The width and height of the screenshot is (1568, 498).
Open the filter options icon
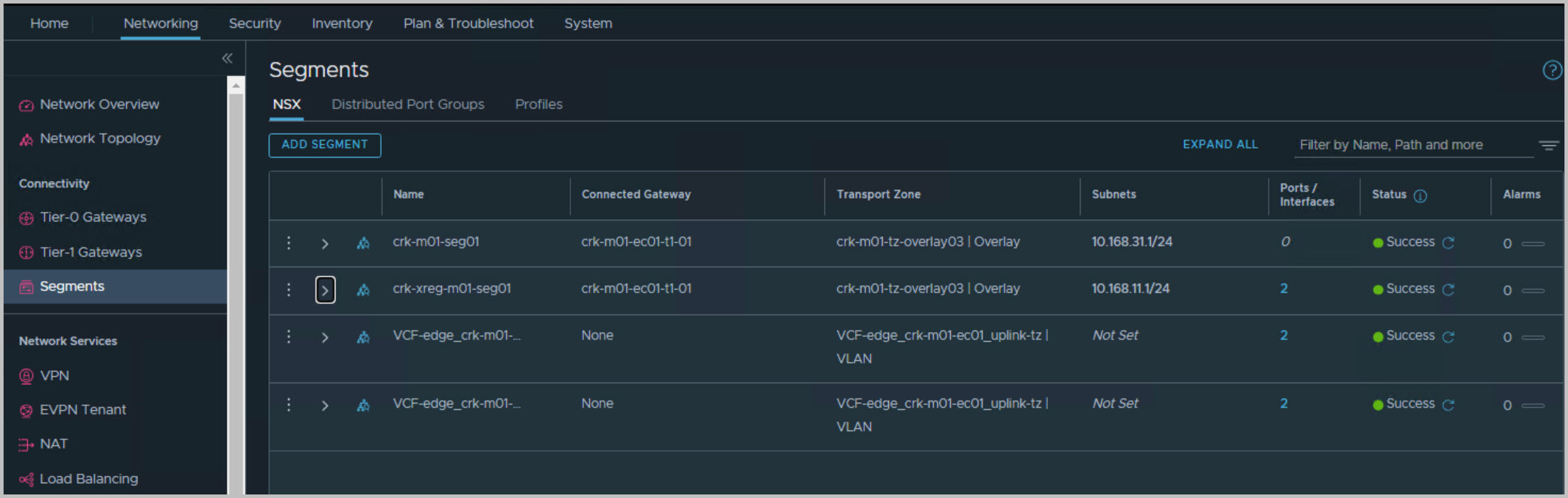1548,145
